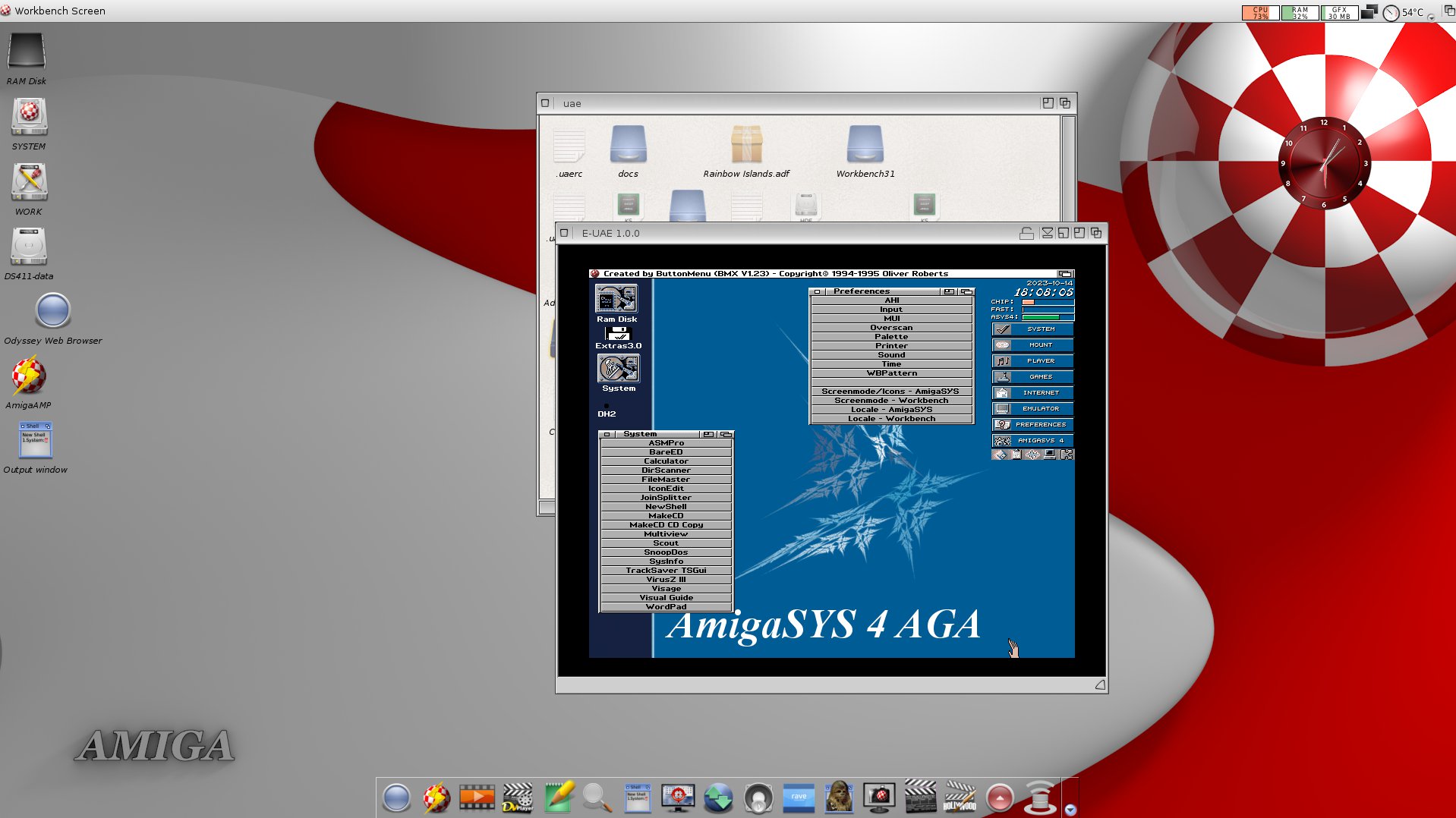The height and width of the screenshot is (818, 1456).
Task: Click the clipboard icon in AmigaSYS toolbar
Action: click(x=1016, y=455)
